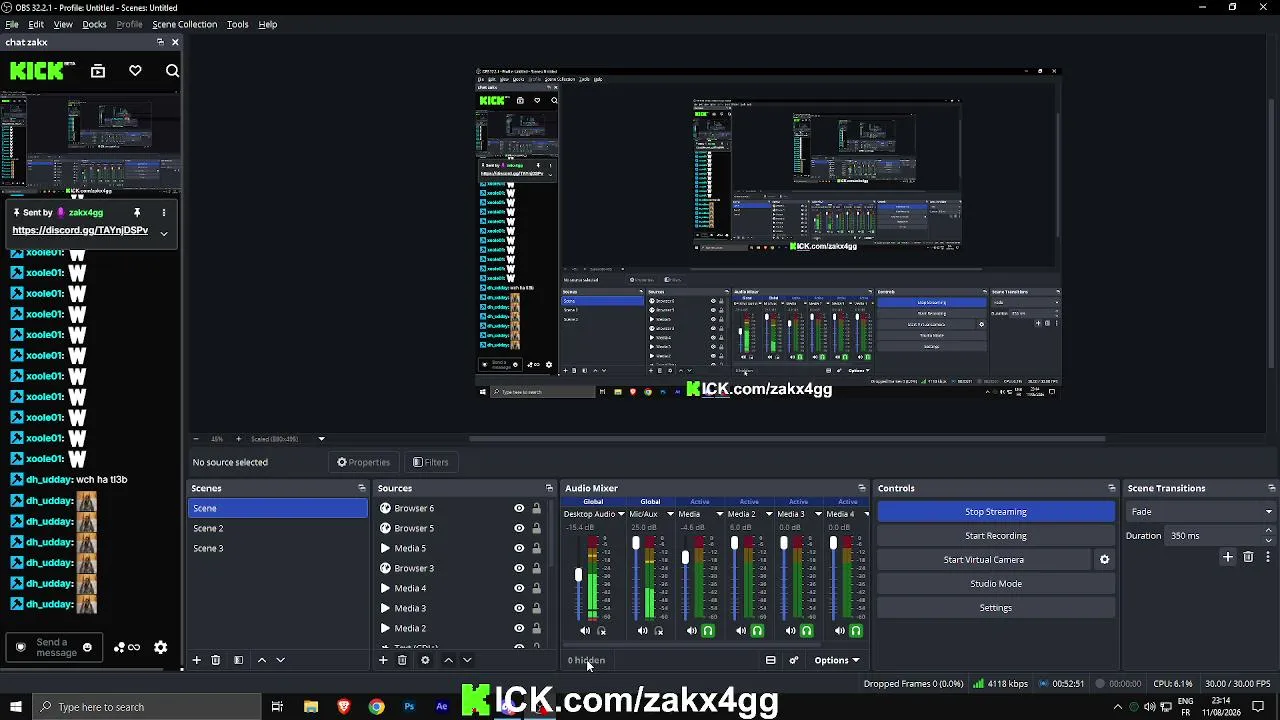Open File Explorer from the taskbar
Viewport: 1280px width, 720px height.
pyautogui.click(x=311, y=707)
